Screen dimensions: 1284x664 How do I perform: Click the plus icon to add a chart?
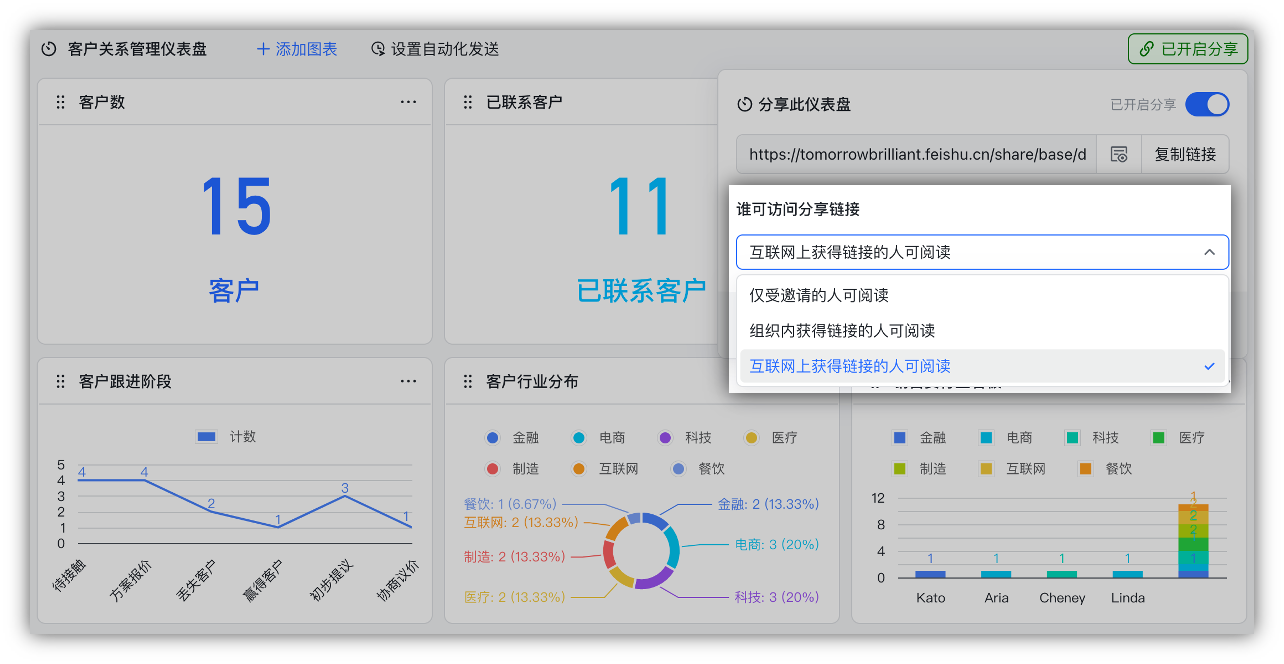click(261, 48)
